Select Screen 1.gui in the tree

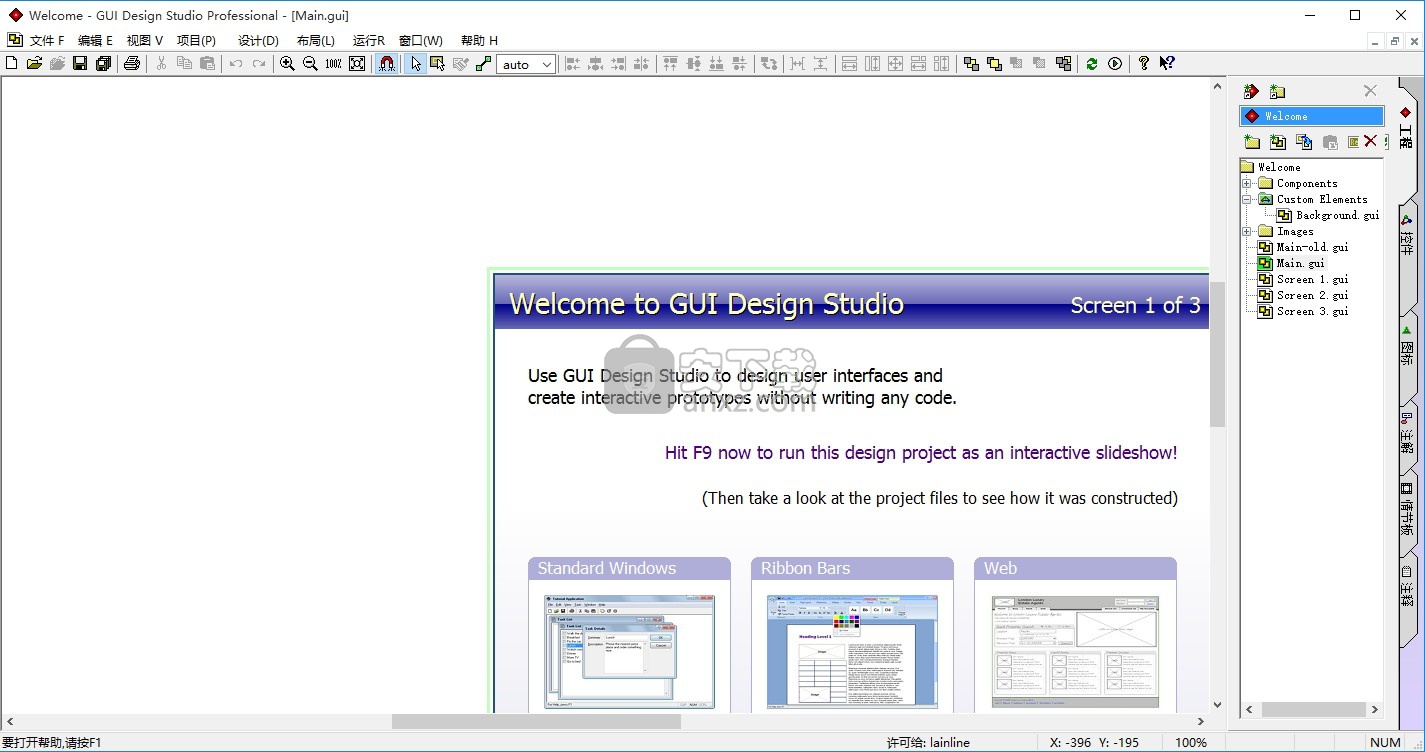(1312, 279)
